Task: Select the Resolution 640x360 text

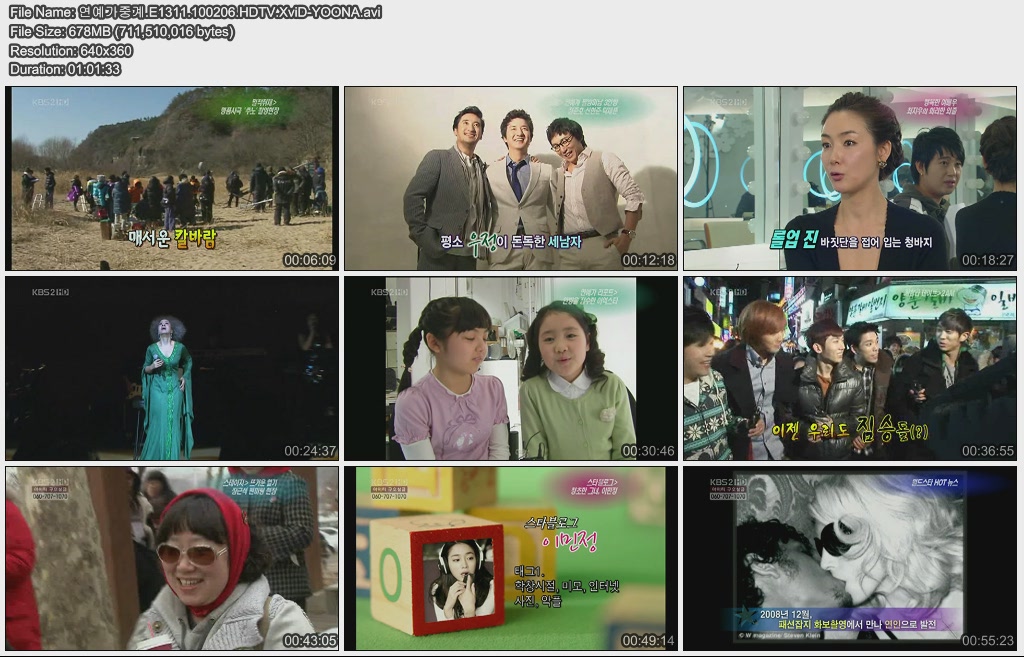Action: coord(70,50)
